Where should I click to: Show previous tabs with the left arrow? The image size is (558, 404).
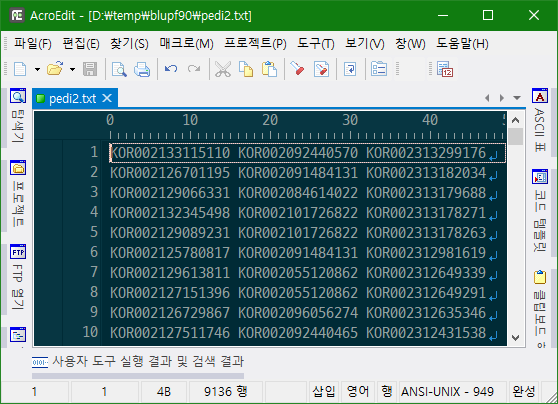pos(487,98)
